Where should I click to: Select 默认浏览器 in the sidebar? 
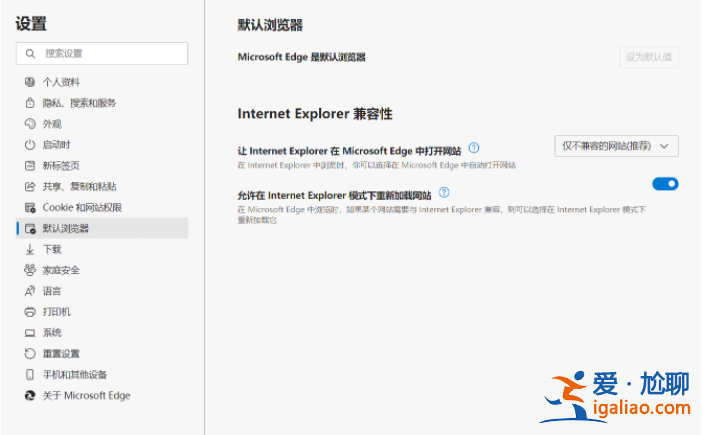coord(102,228)
